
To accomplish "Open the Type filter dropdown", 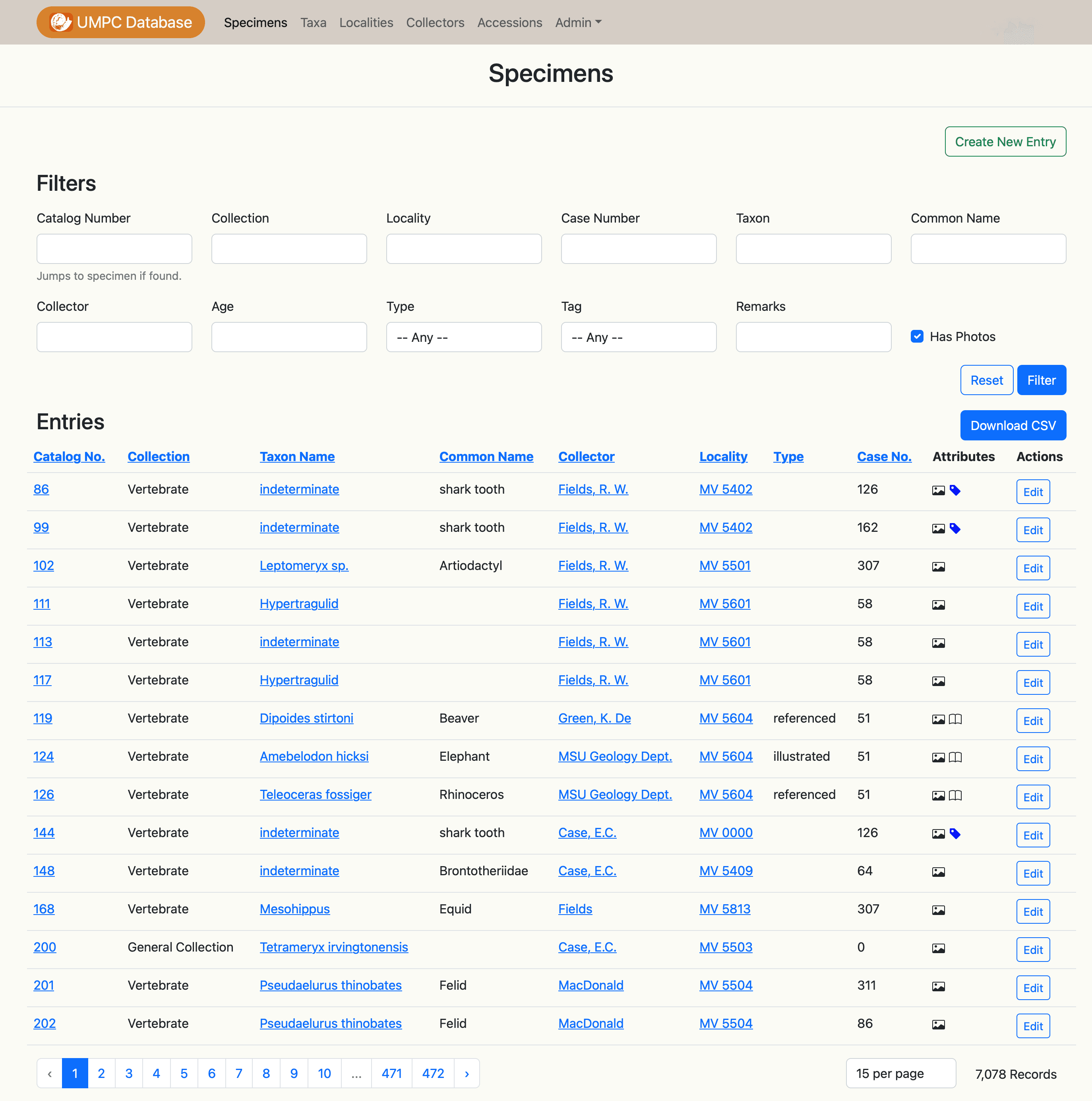I will pos(464,337).
